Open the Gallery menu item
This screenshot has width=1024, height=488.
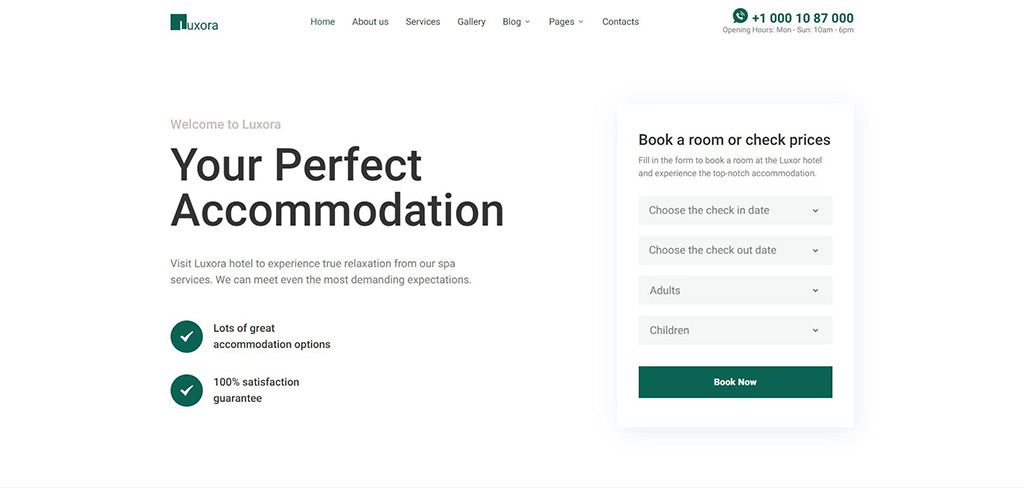(472, 22)
